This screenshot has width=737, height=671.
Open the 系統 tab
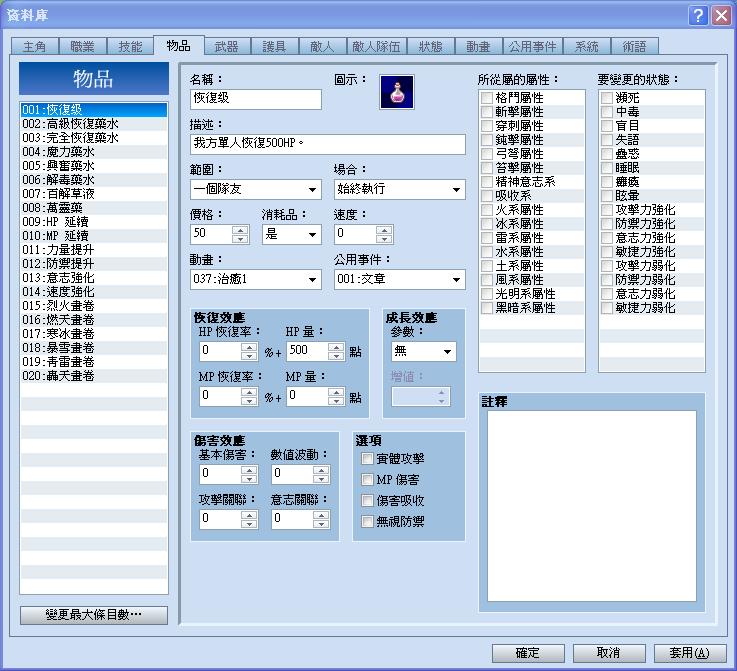587,47
